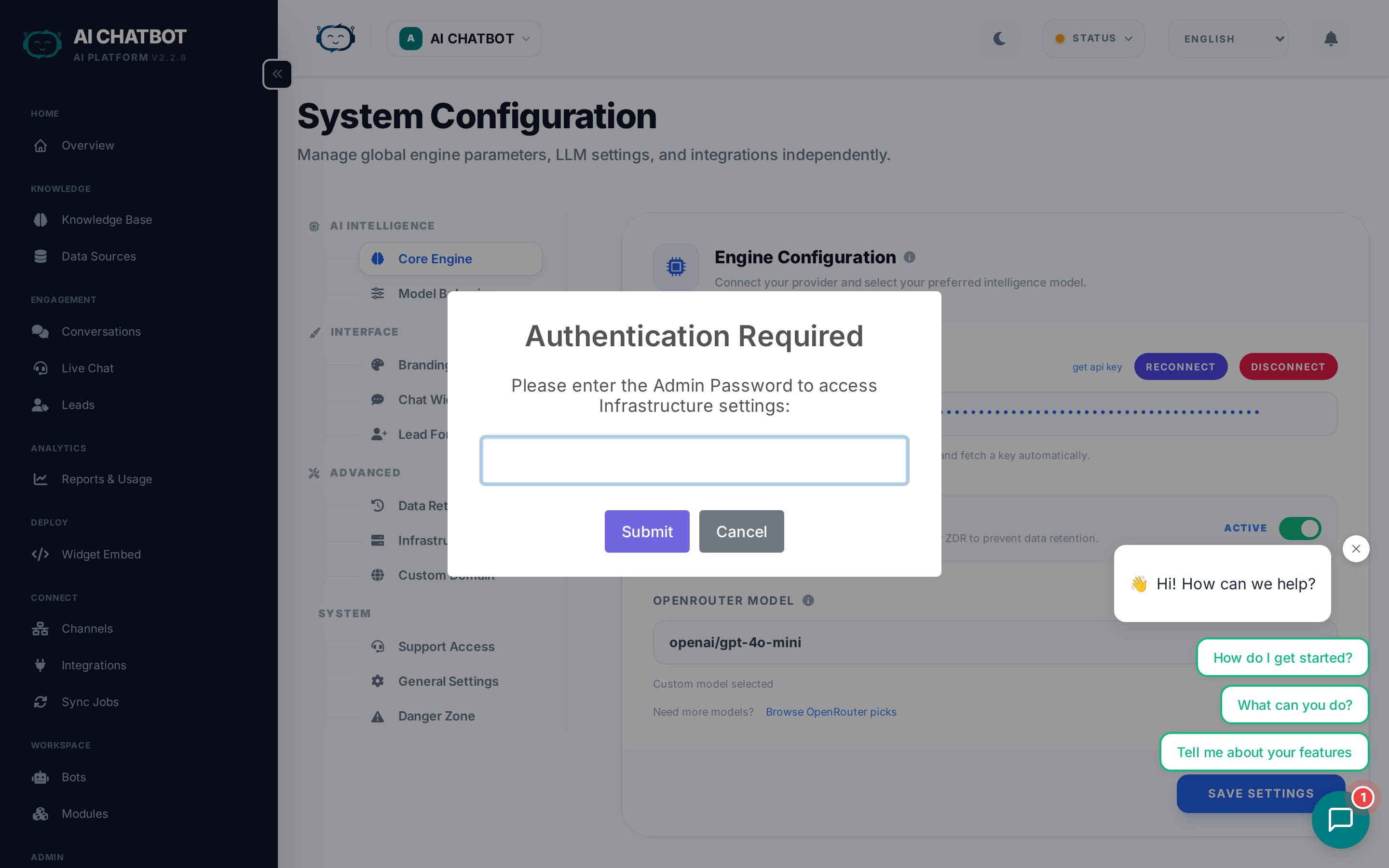1389x868 pixels.
Task: Click the OpenRouter Model info icon
Action: pos(808,600)
